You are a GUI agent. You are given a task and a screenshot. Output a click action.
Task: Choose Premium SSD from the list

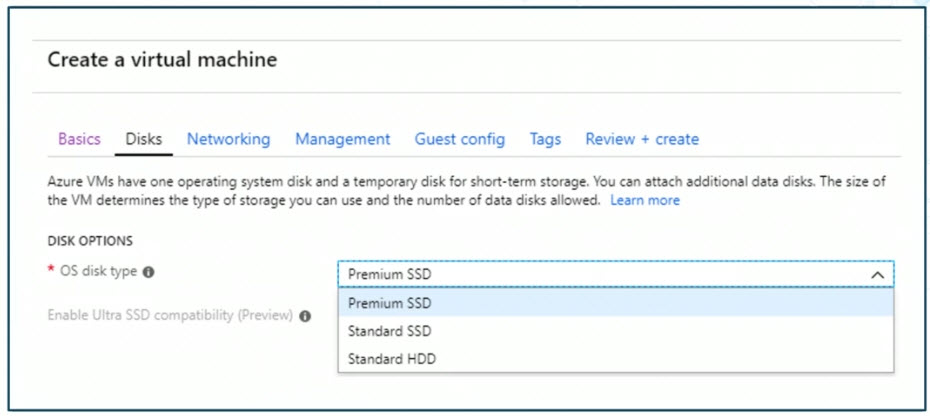tap(616, 303)
